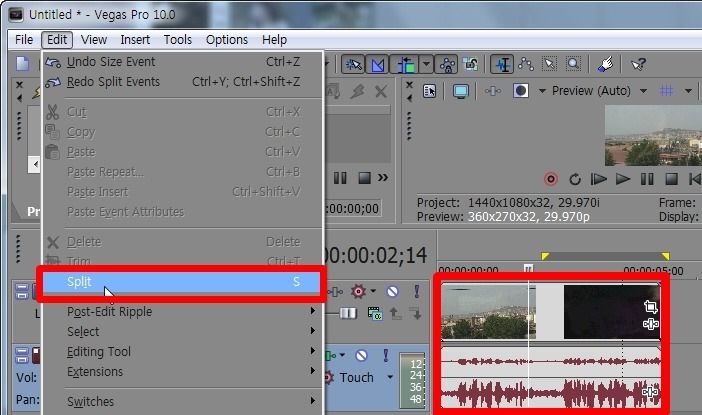This screenshot has height=415, width=702.
Task: Stop playback in preview transport
Action: pos(671,180)
